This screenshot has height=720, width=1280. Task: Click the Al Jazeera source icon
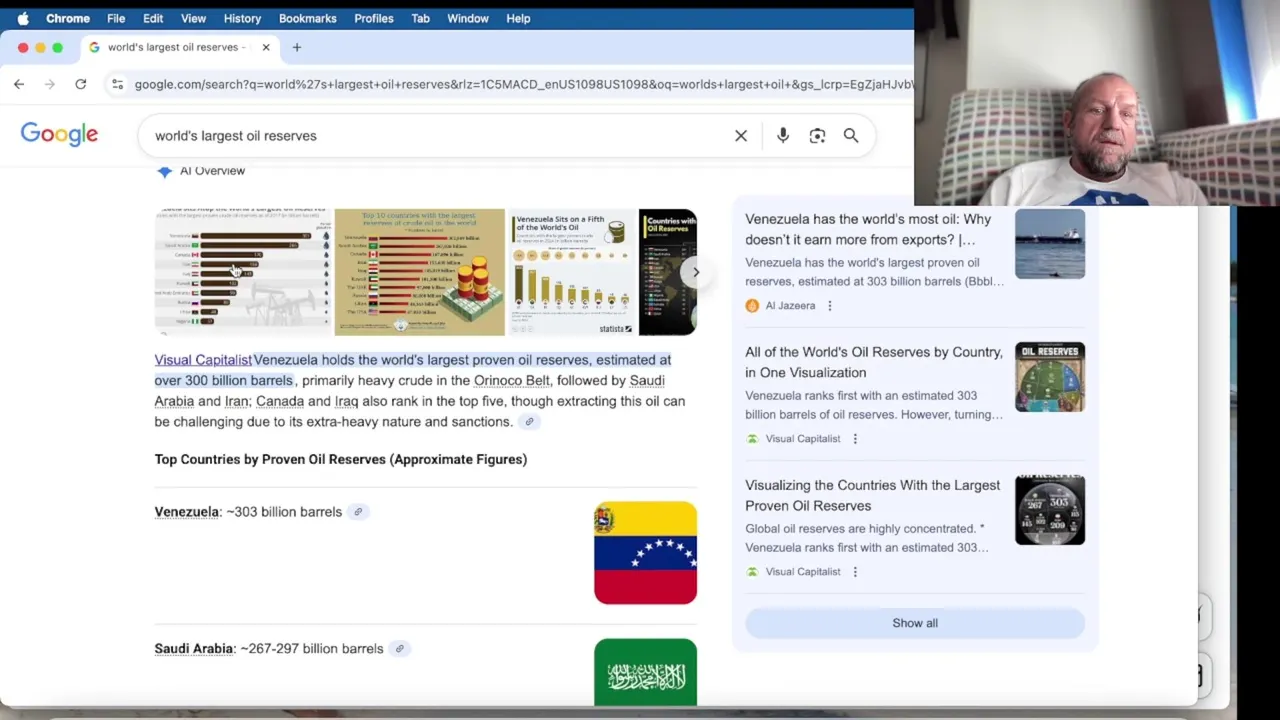[x=752, y=306]
